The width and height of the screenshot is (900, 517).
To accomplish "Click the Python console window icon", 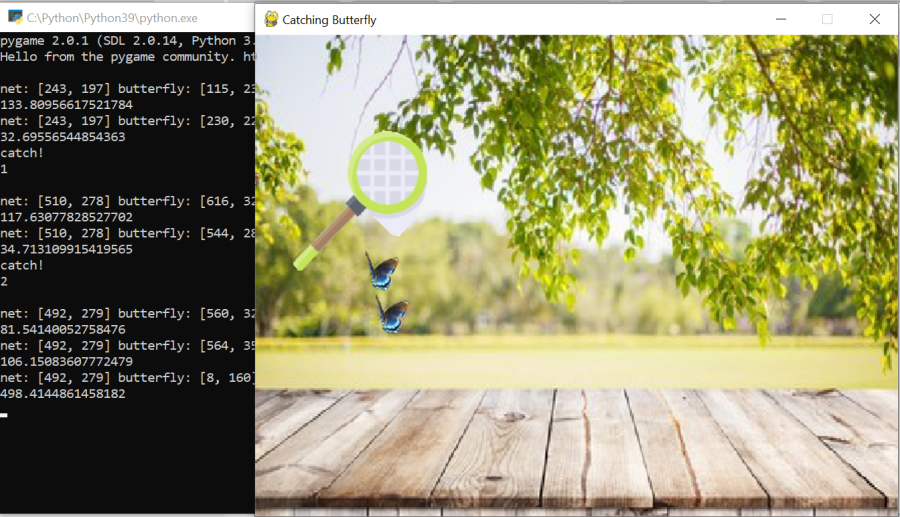I will [14, 17].
